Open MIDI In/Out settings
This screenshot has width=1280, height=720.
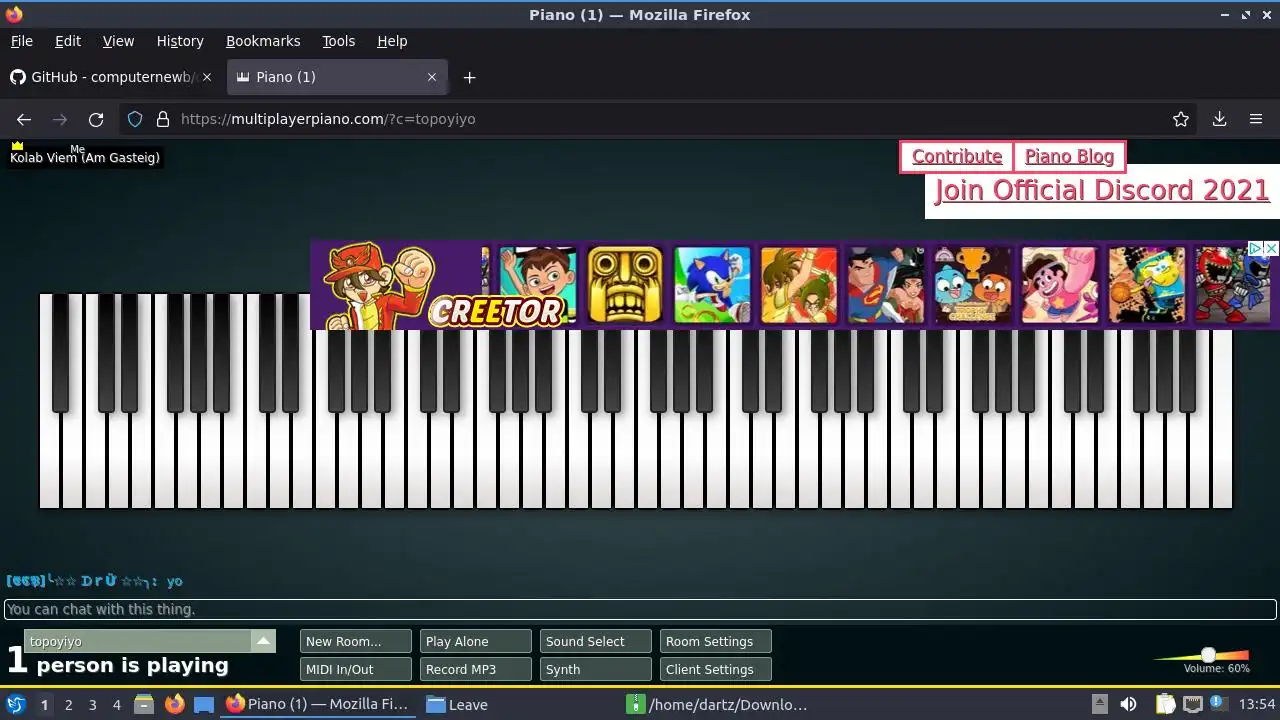click(356, 670)
